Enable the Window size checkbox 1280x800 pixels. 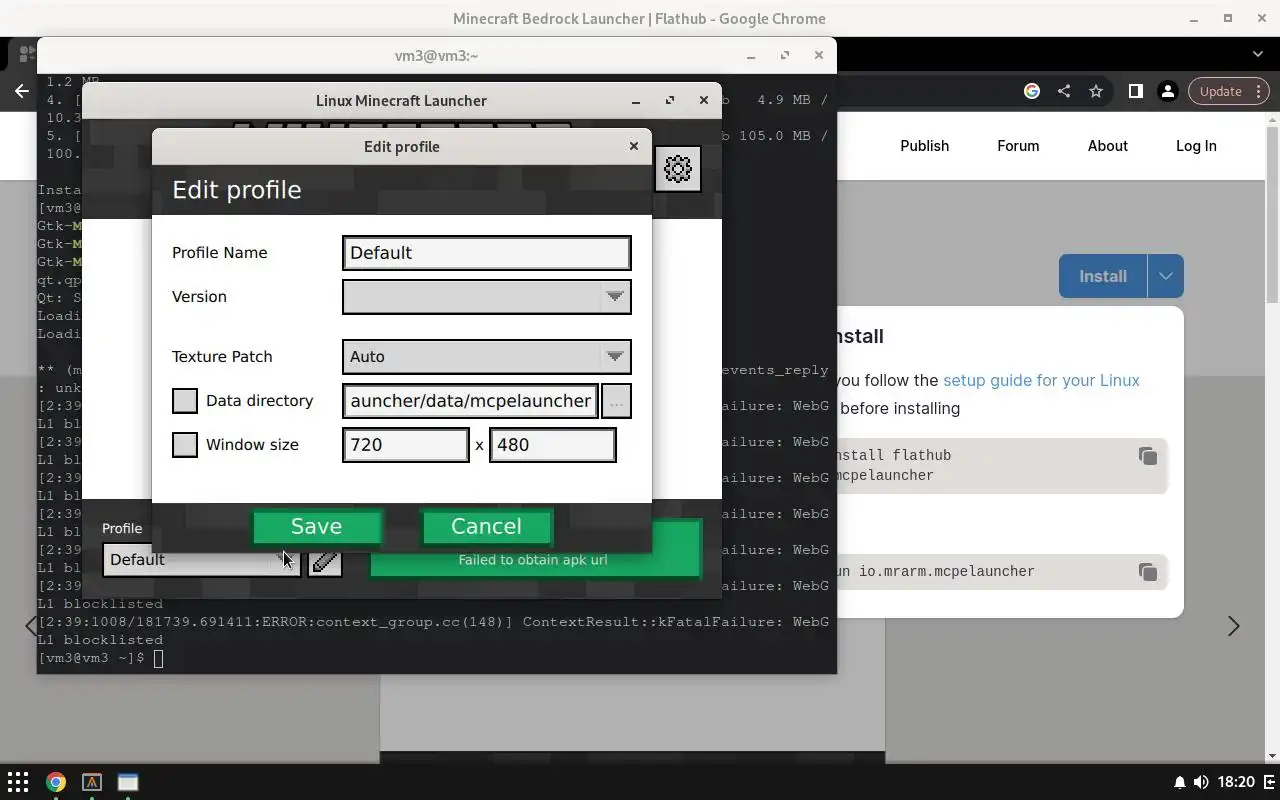(x=185, y=445)
